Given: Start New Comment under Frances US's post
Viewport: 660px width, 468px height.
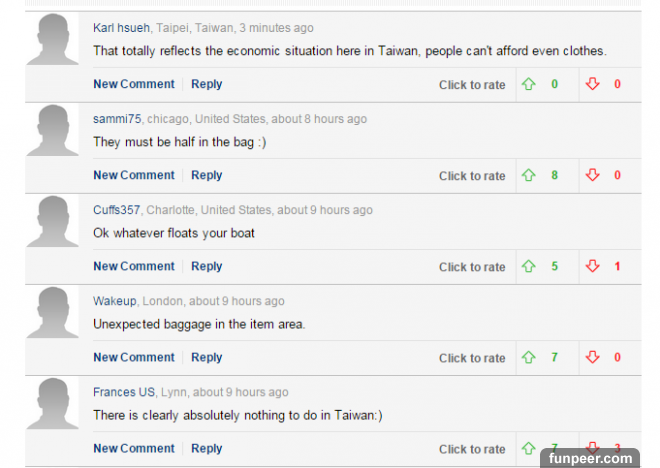Looking at the screenshot, I should pos(134,449).
